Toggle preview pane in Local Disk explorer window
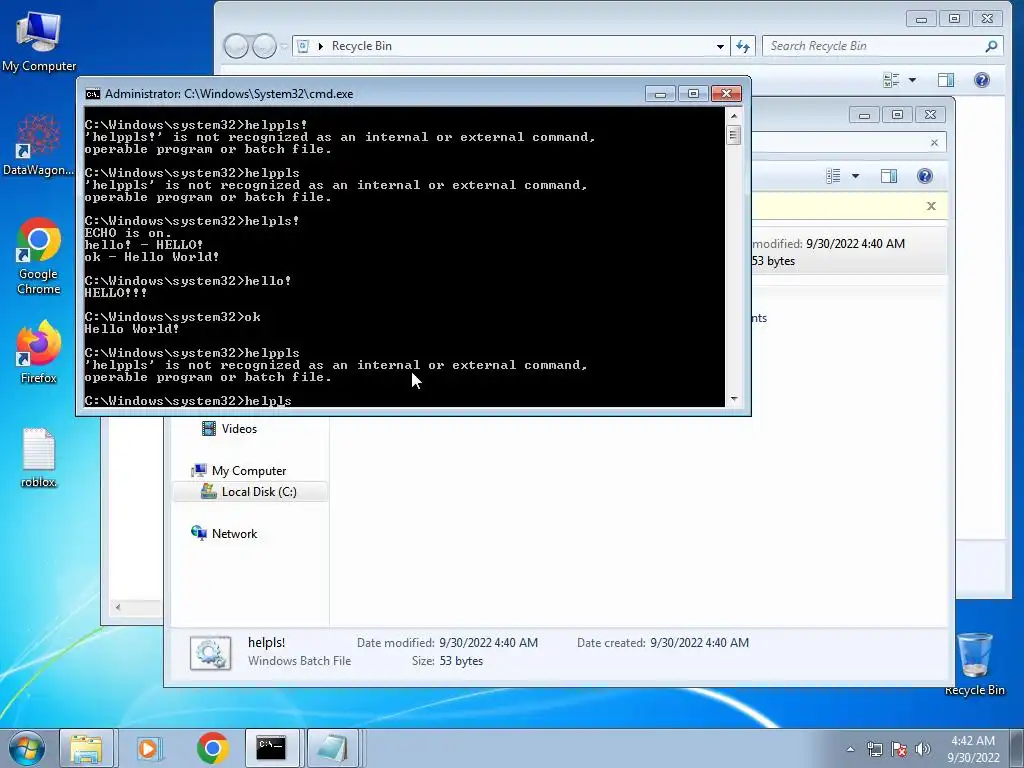 (x=889, y=176)
